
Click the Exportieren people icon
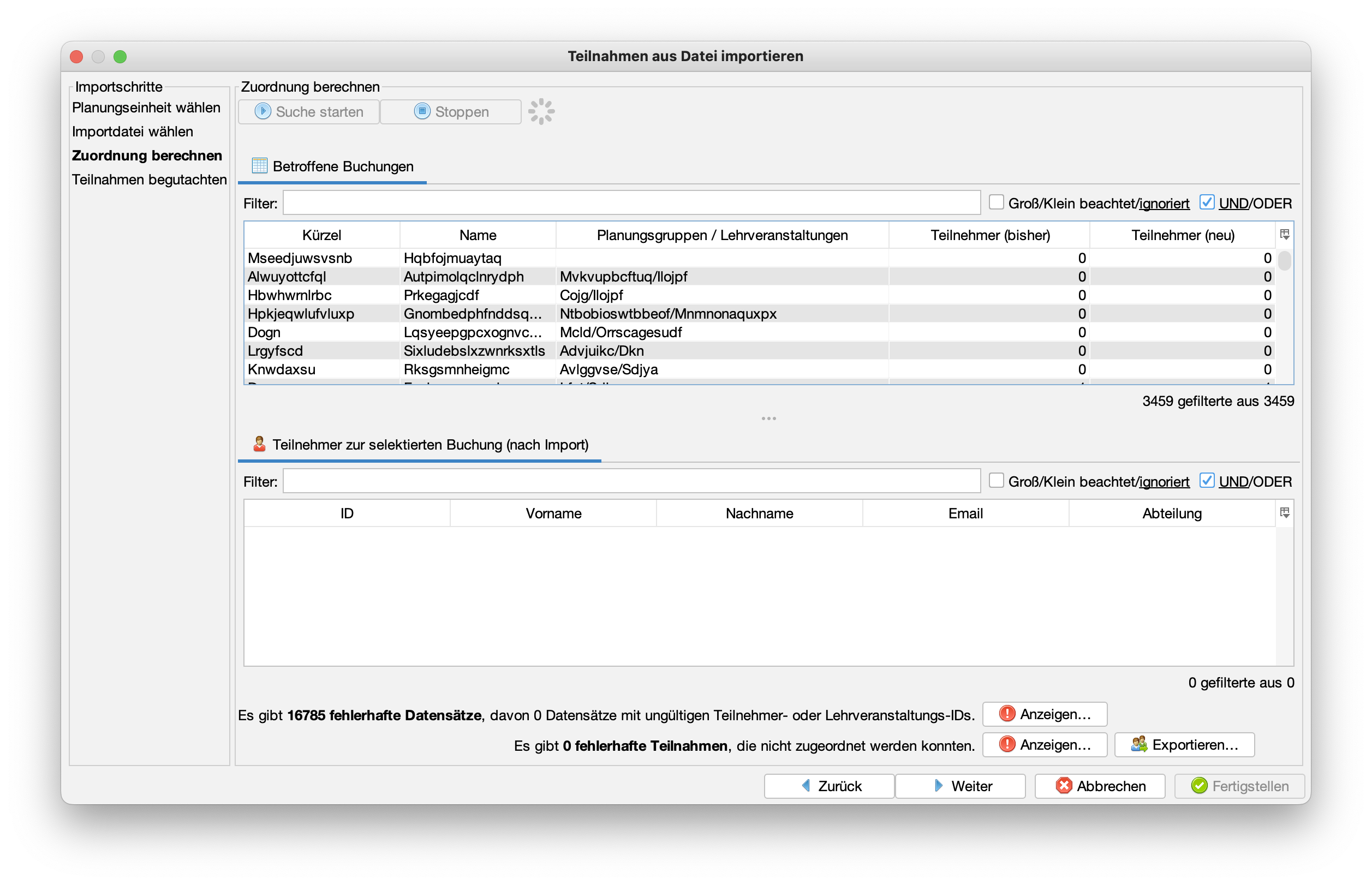pos(1138,744)
